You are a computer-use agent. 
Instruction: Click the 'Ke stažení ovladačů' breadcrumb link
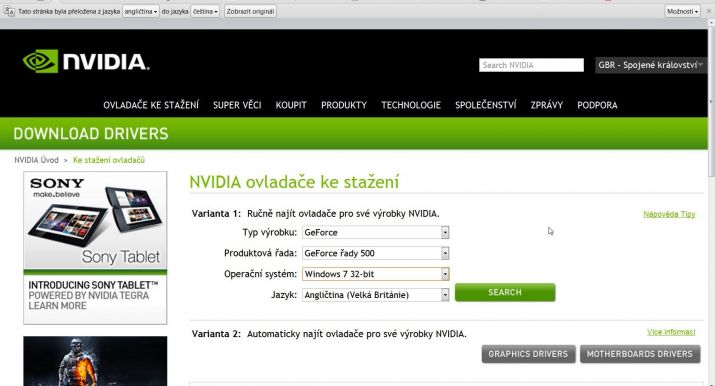tap(109, 160)
